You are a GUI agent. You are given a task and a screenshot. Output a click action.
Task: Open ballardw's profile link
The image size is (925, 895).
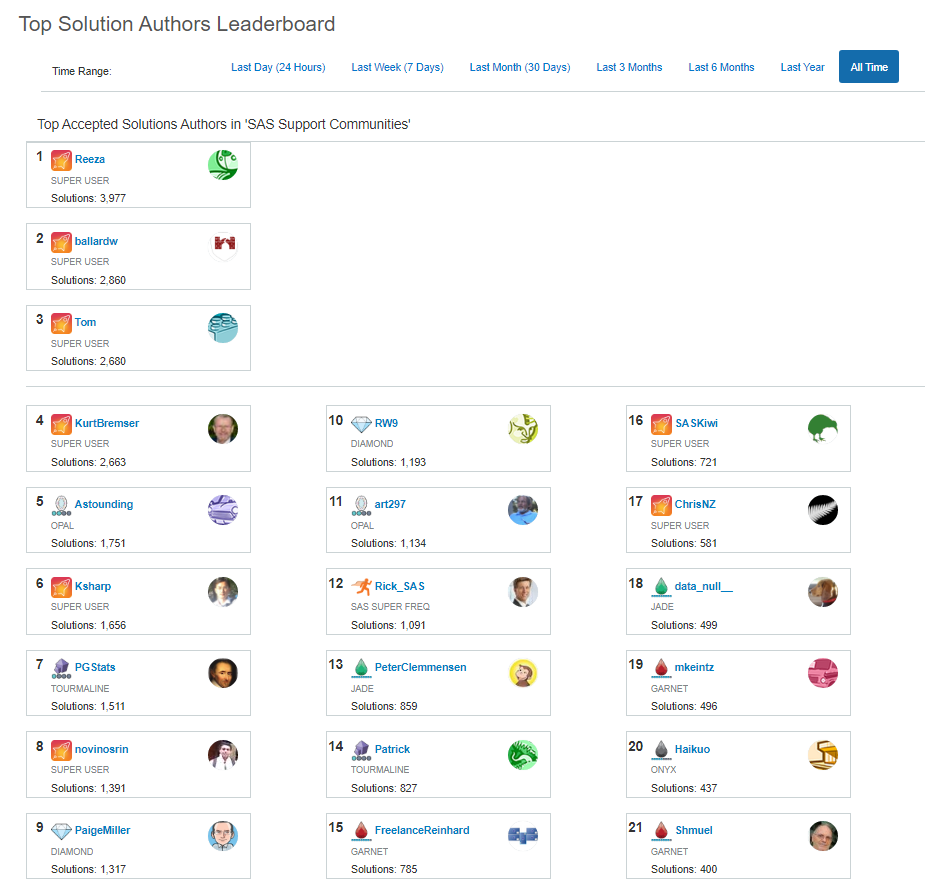[x=96, y=241]
